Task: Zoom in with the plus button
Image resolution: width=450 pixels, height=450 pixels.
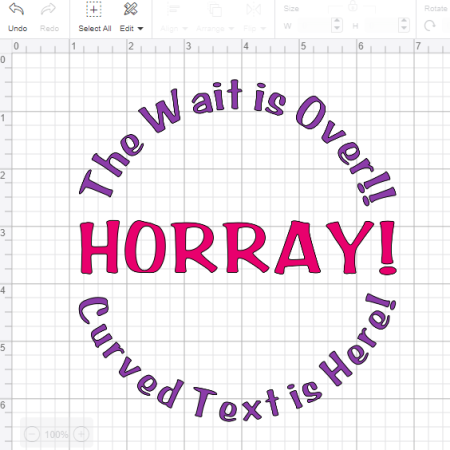Action: pyautogui.click(x=81, y=434)
